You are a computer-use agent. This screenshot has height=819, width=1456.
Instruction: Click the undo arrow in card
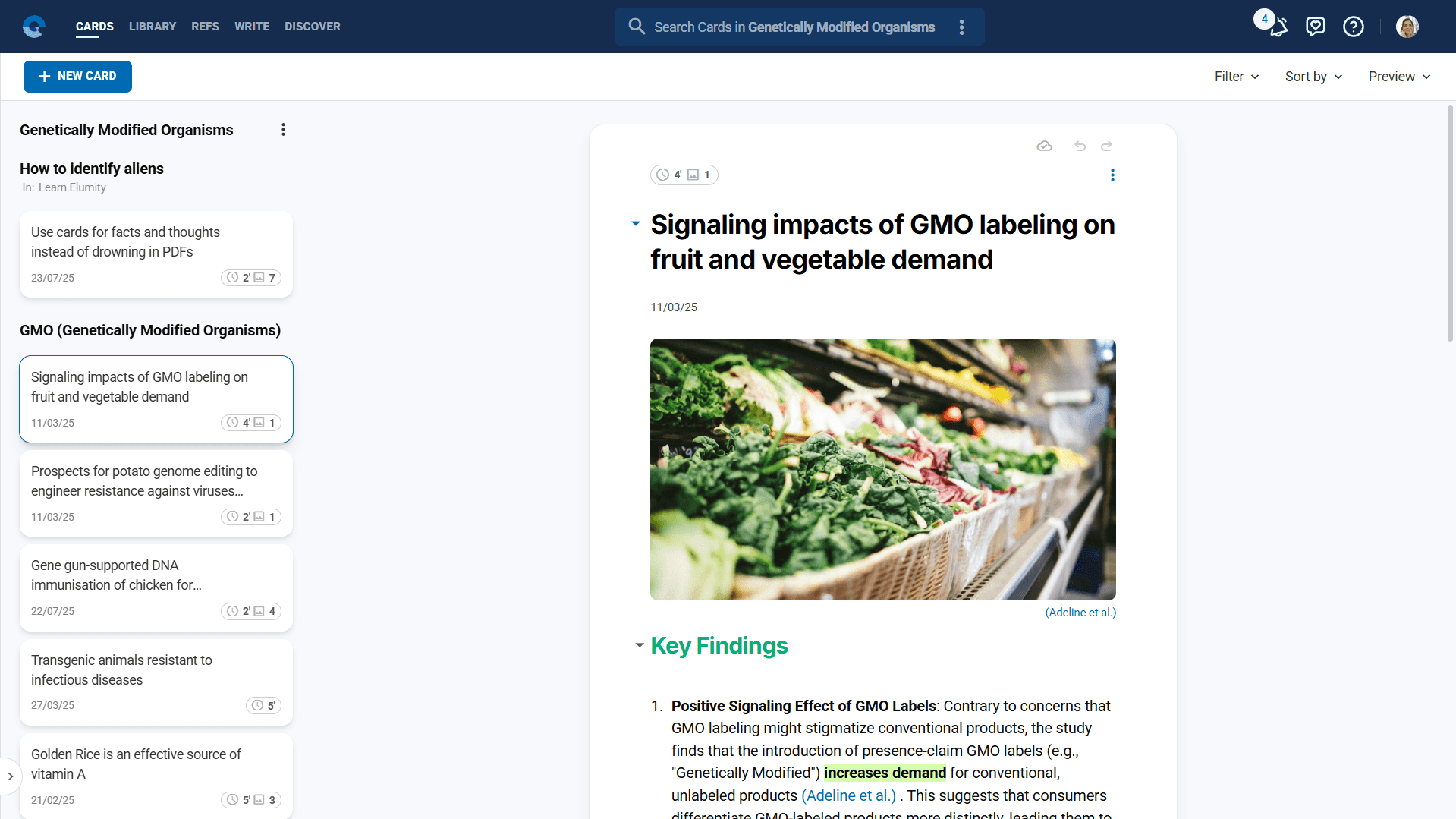coord(1080,146)
